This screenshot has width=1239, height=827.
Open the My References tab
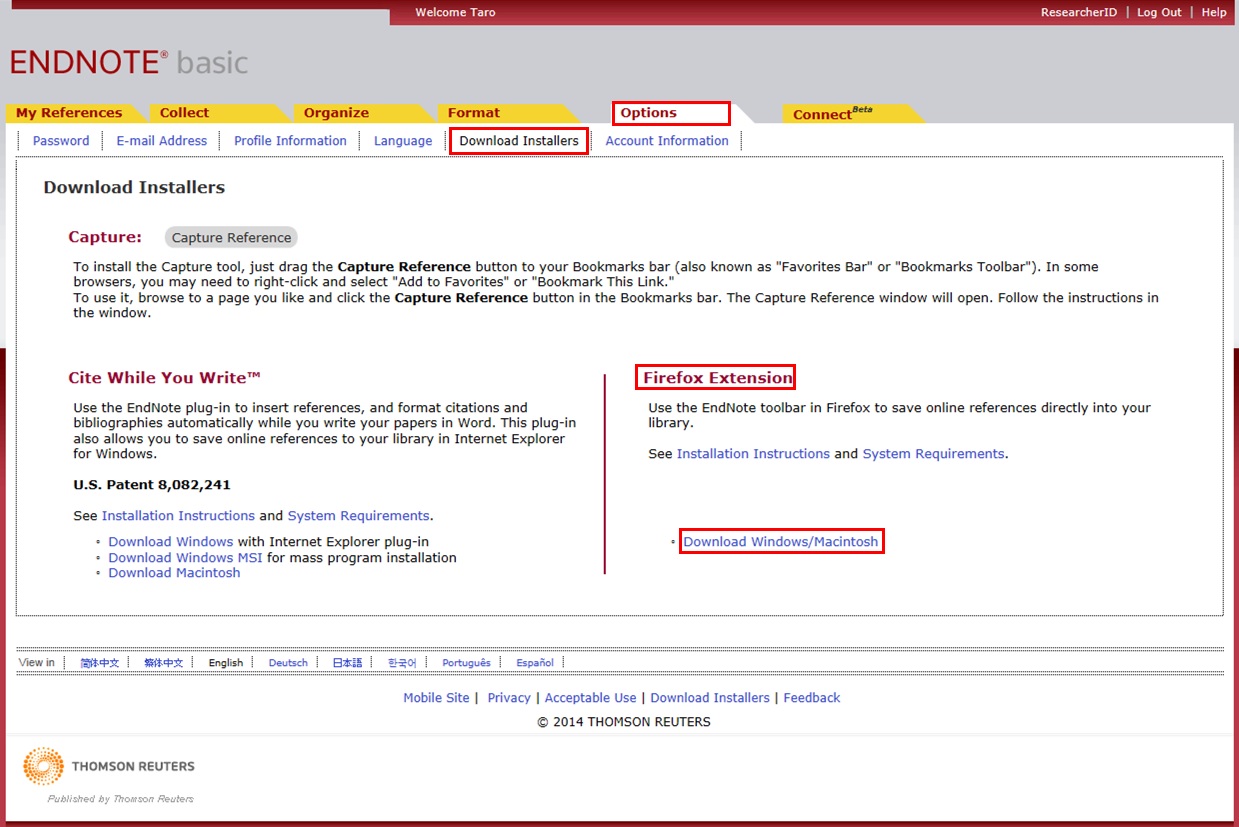69,113
